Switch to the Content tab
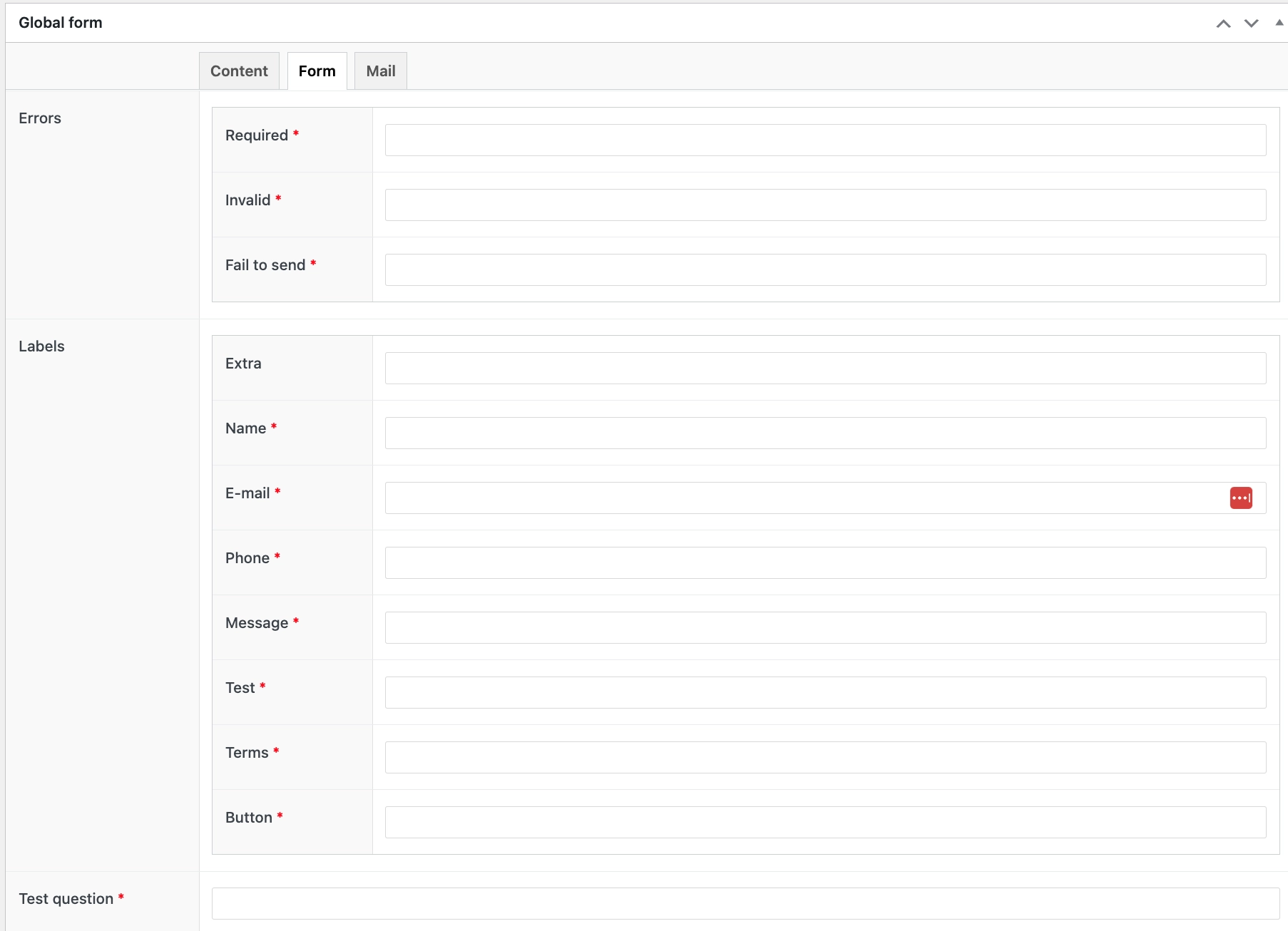The width and height of the screenshot is (1288, 931). click(x=239, y=71)
